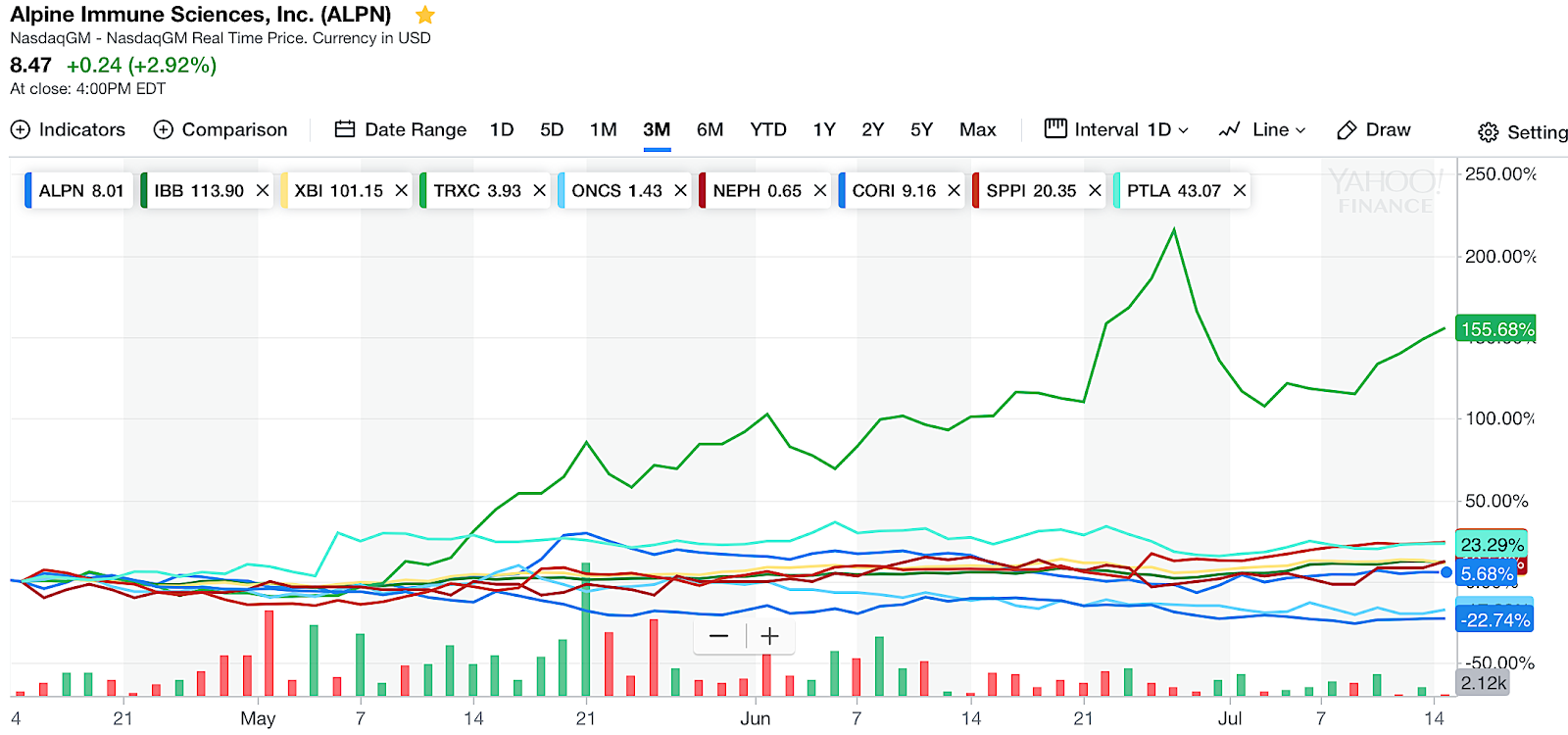Image resolution: width=1568 pixels, height=735 pixels.
Task: Click the NEPH 0.65 legend label
Action: click(x=757, y=190)
